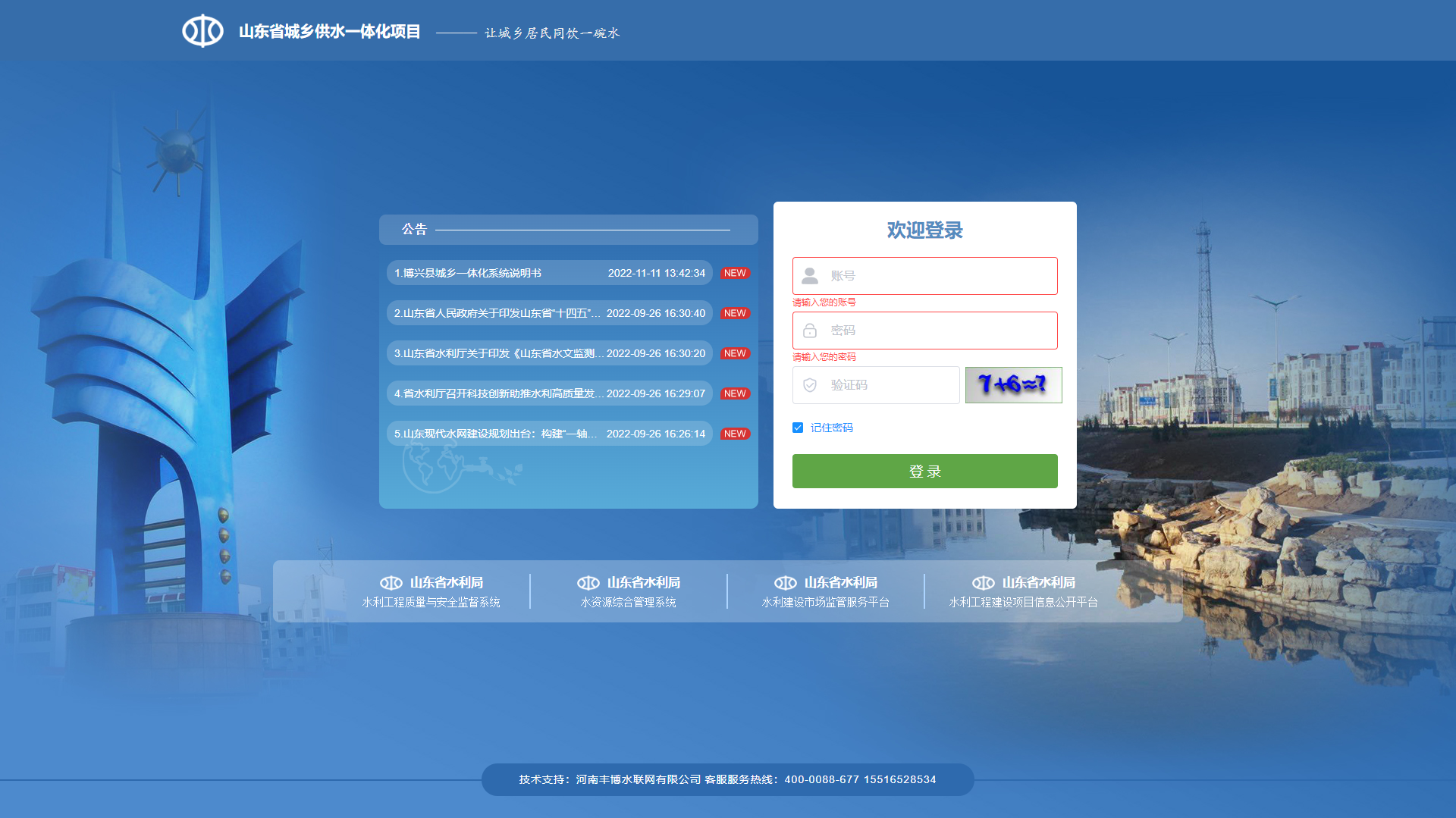Screen dimensions: 1456x818
Task: Open the 科技创新助推水利高质量发展 announcement
Action: 497,393
